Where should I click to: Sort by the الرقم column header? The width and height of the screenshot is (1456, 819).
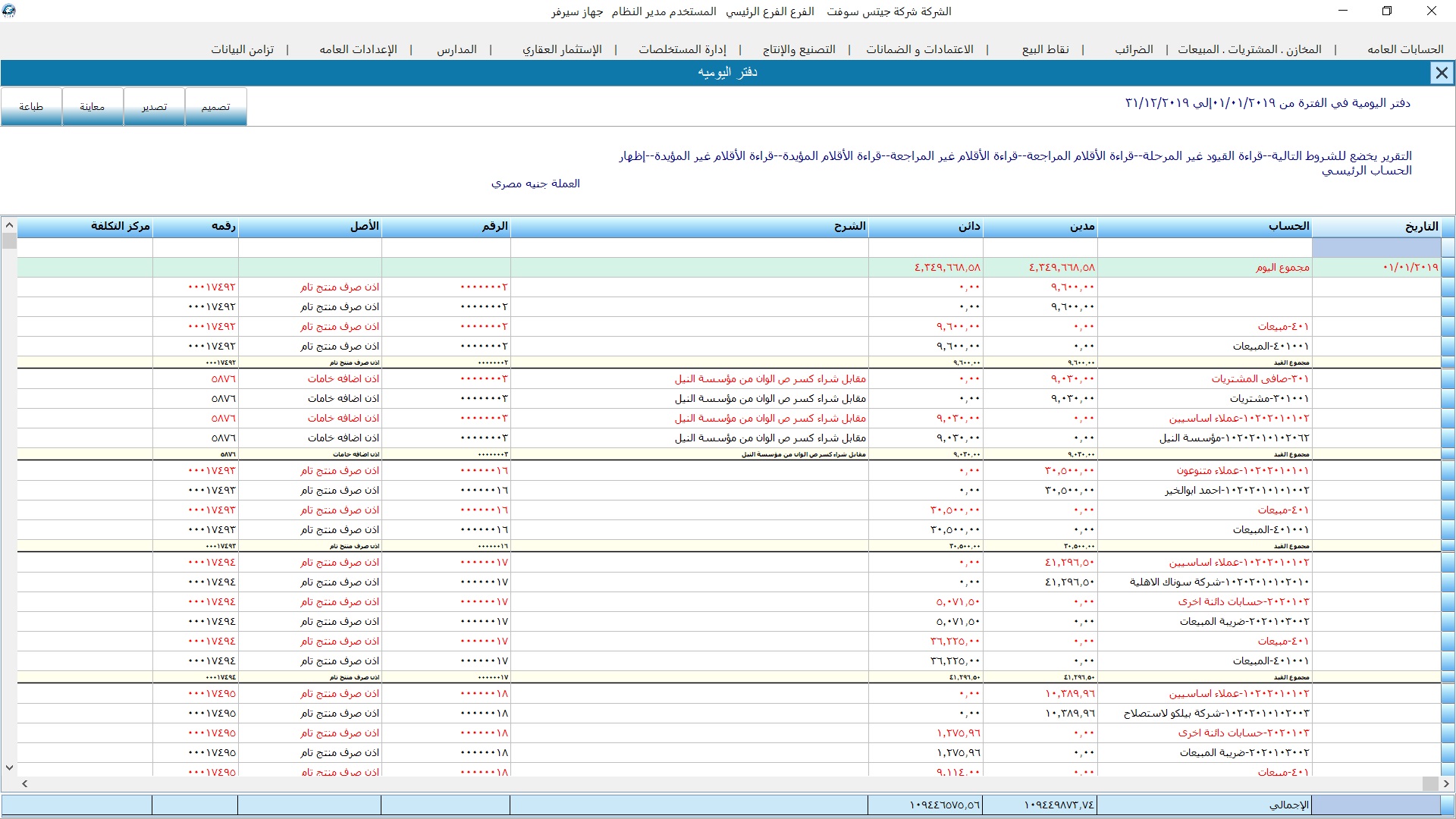point(447,227)
